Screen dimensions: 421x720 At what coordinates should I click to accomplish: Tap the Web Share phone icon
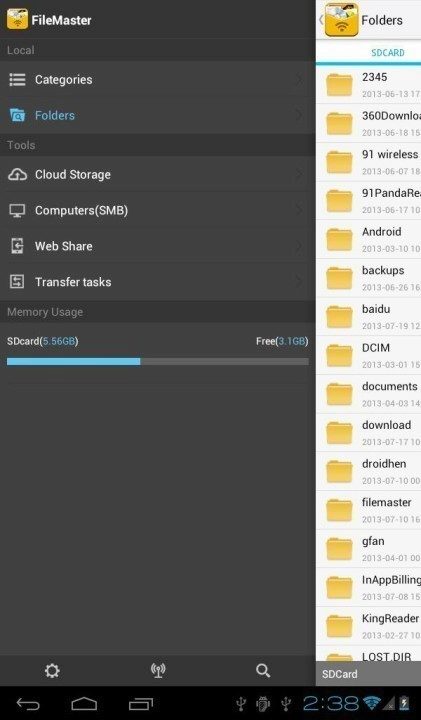[x=17, y=246]
